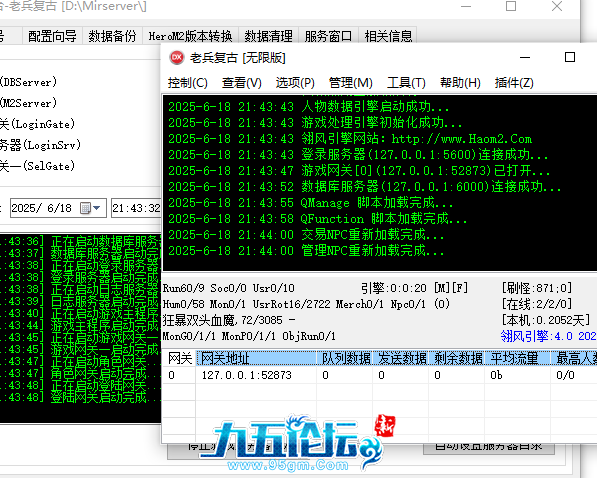
Task: Click the (M2Server) item in background window
Action: coord(28,103)
